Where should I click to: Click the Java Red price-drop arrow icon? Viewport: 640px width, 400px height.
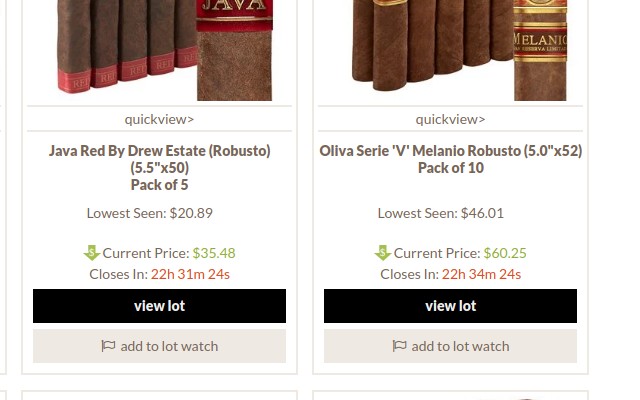tap(92, 253)
